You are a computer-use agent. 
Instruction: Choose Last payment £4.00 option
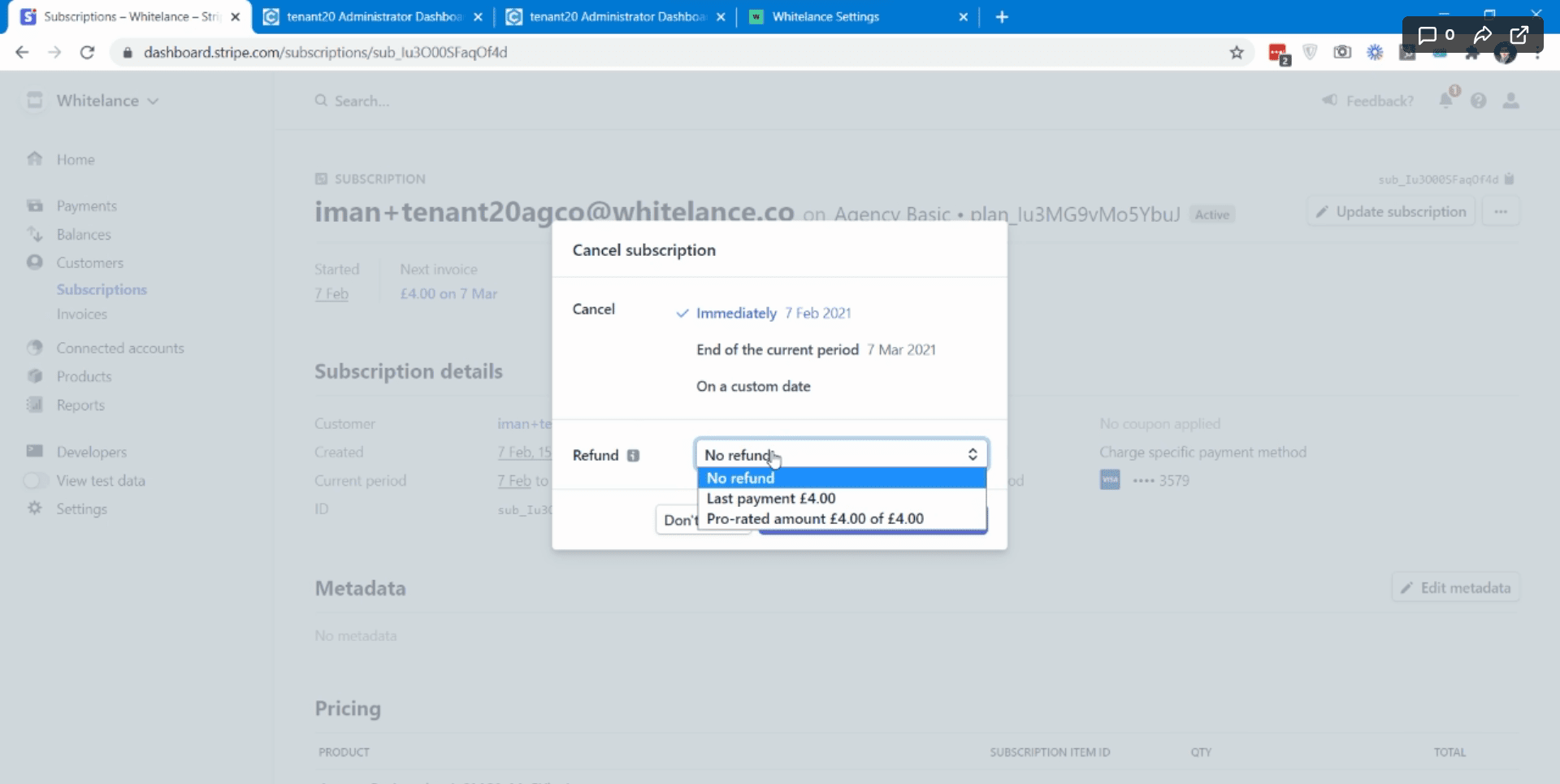coord(842,498)
